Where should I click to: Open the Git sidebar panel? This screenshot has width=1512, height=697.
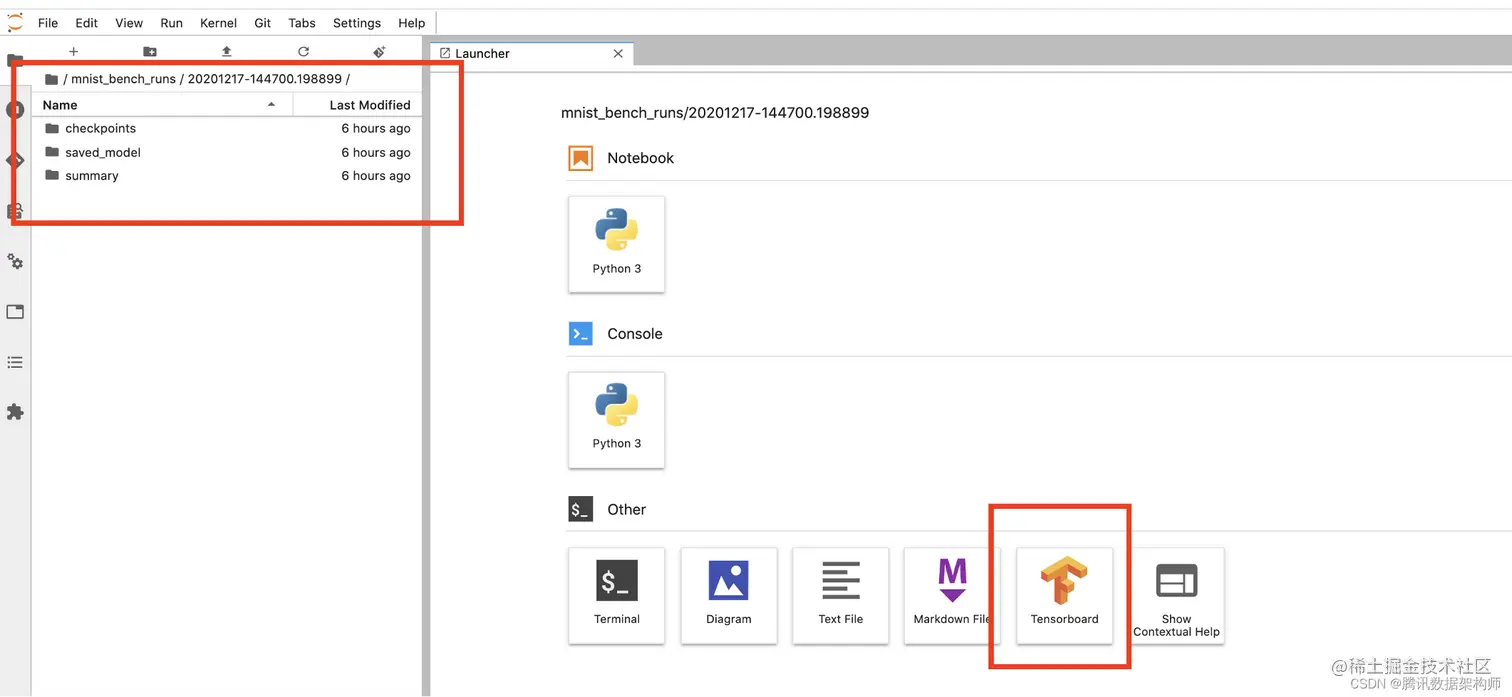click(15, 160)
